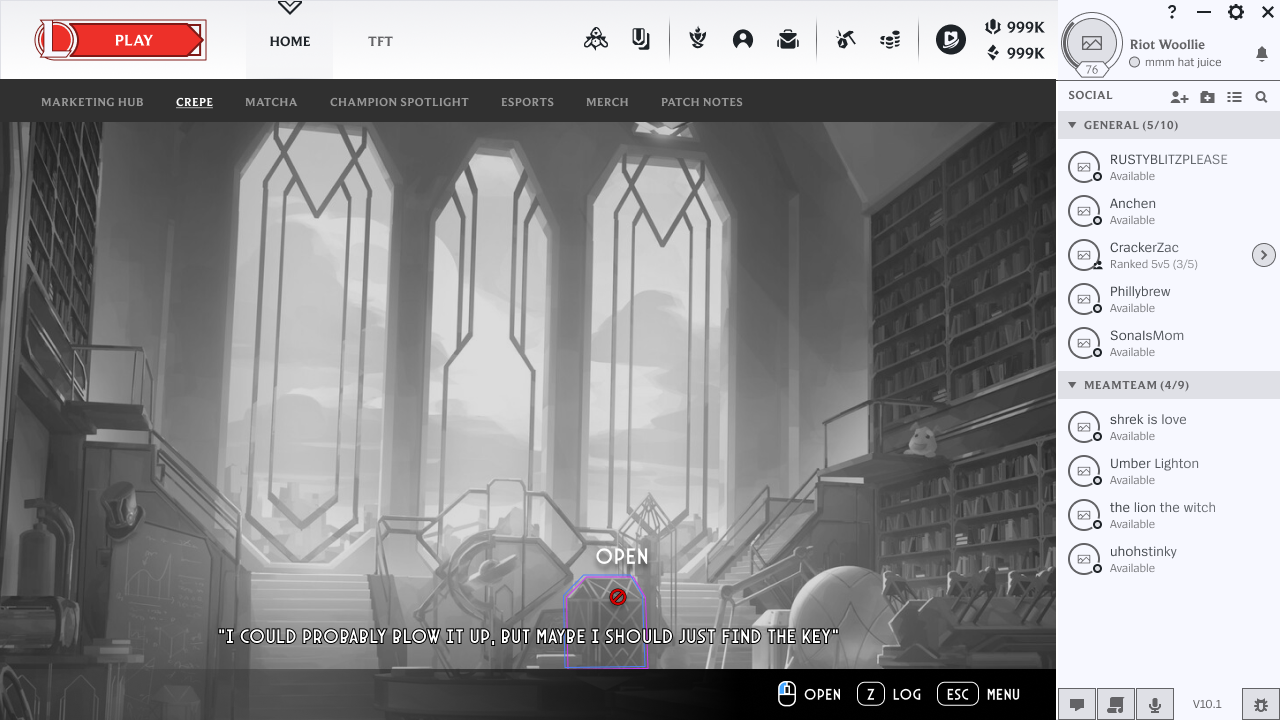Select friend shrek is love
1280x720 pixels.
[1168, 427]
